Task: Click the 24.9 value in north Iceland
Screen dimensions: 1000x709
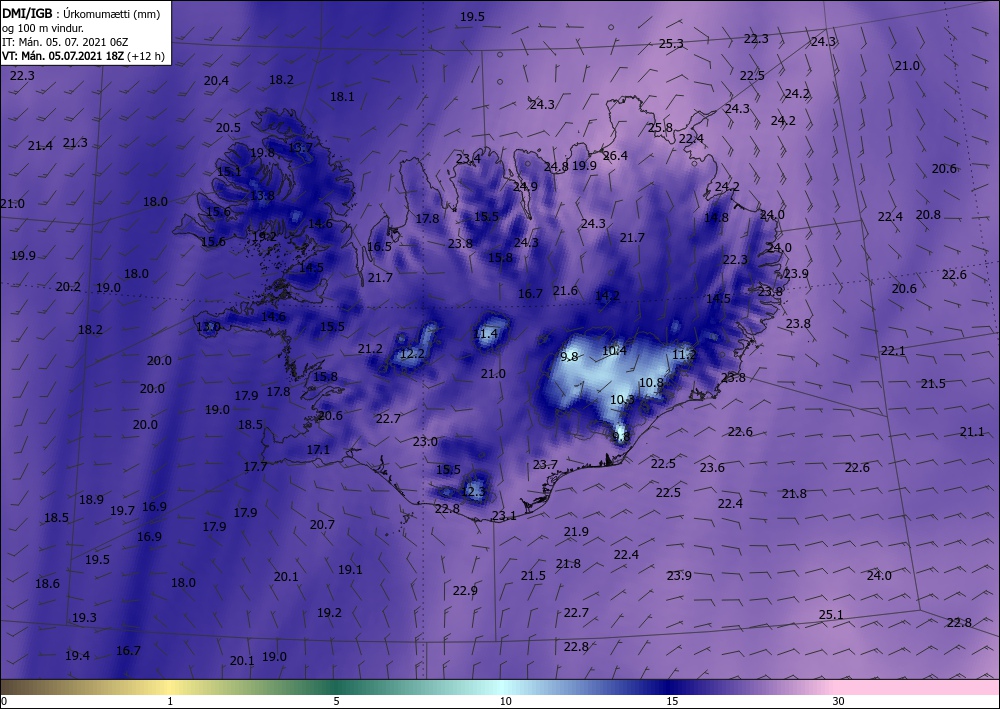Action: pyautogui.click(x=525, y=186)
